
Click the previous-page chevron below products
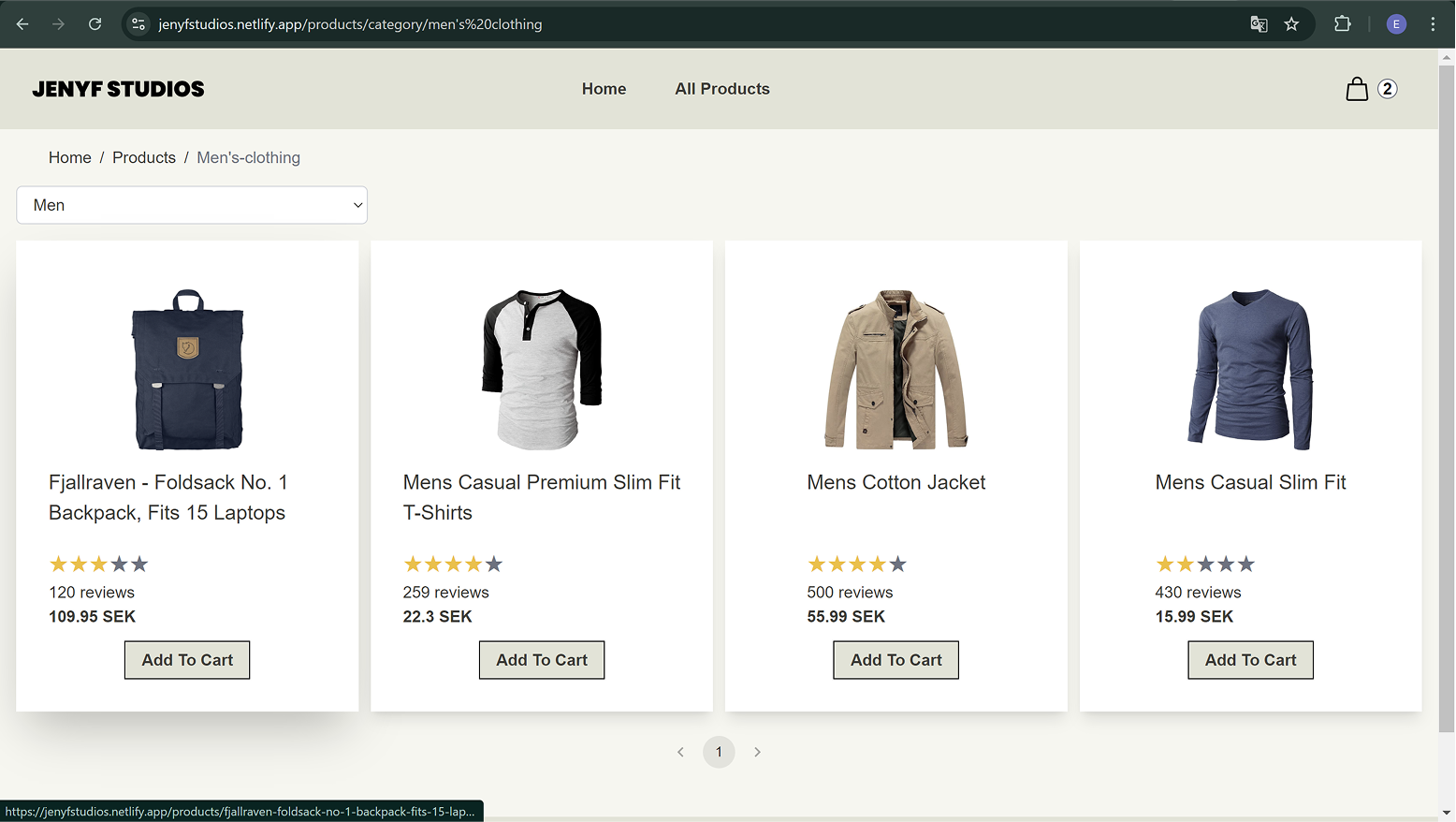click(x=680, y=752)
